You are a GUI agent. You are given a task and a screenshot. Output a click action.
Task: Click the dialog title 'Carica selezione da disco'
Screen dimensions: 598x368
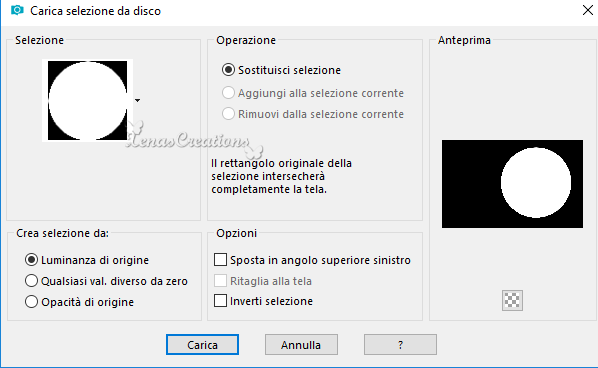95,11
